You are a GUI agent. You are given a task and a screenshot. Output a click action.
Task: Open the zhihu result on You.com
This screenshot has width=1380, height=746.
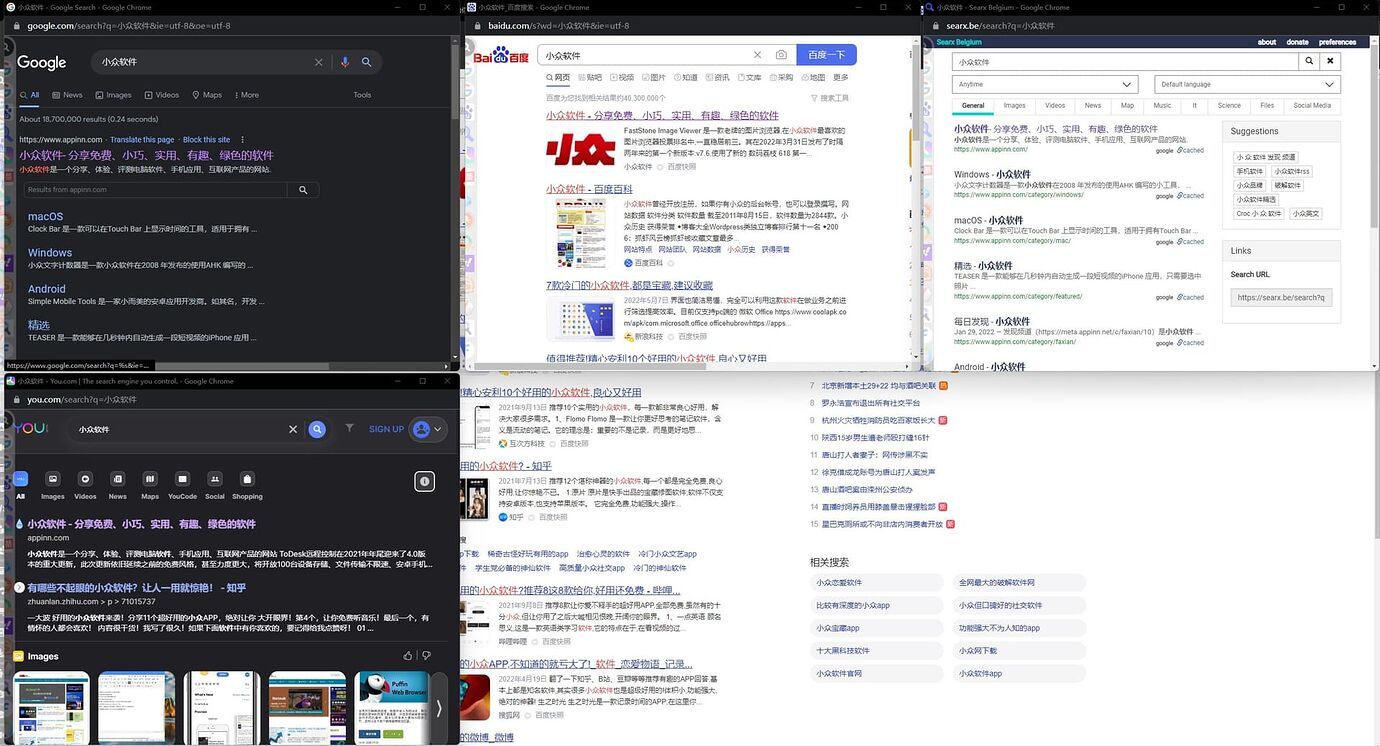(136, 588)
